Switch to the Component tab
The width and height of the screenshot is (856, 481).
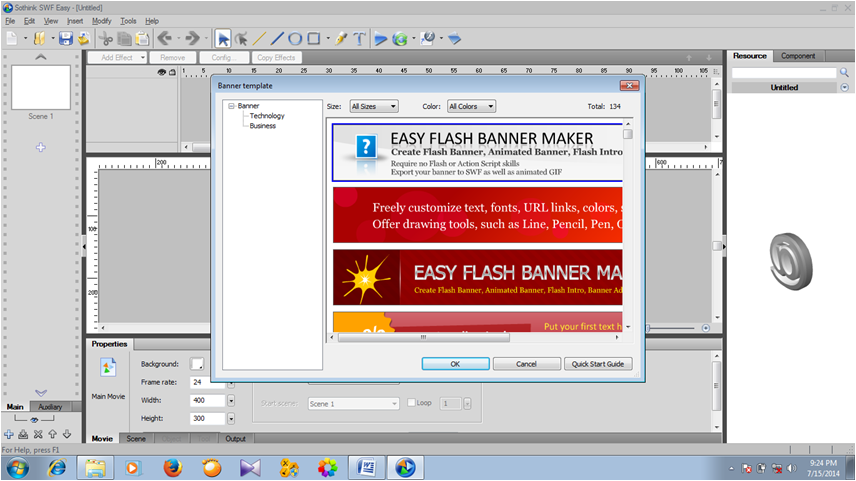797,56
